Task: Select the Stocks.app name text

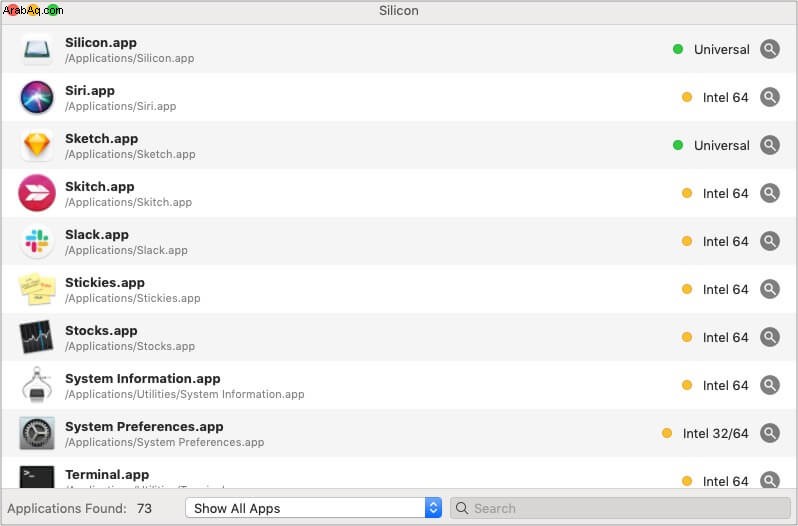Action: pyautogui.click(x=101, y=331)
